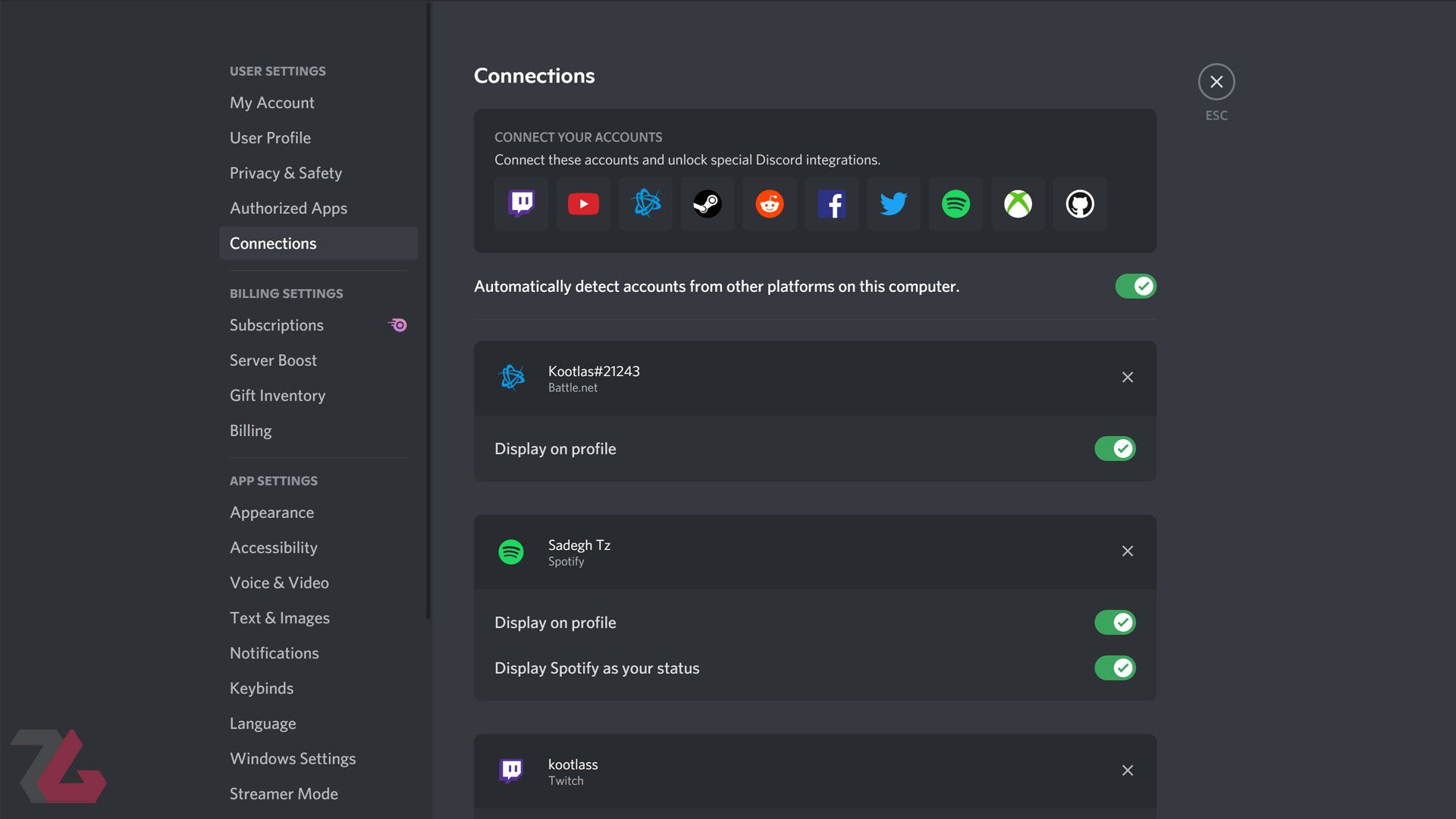1456x819 pixels.
Task: Open Subscriptions billing page
Action: click(x=318, y=325)
